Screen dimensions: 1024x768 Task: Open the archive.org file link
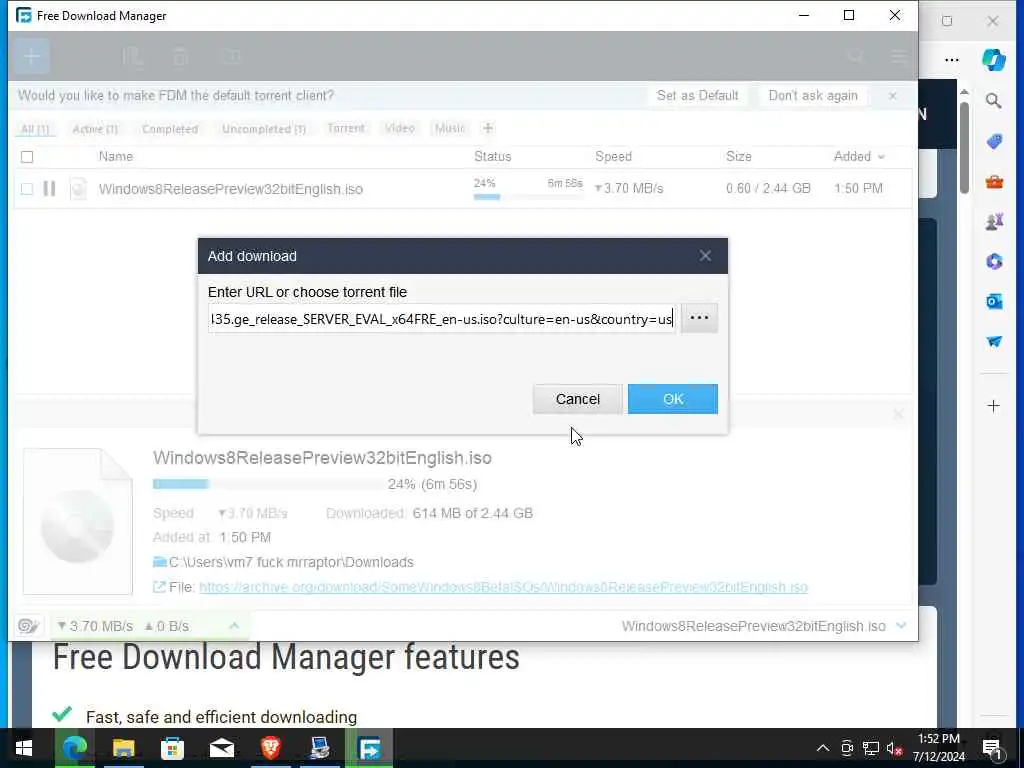[504, 587]
